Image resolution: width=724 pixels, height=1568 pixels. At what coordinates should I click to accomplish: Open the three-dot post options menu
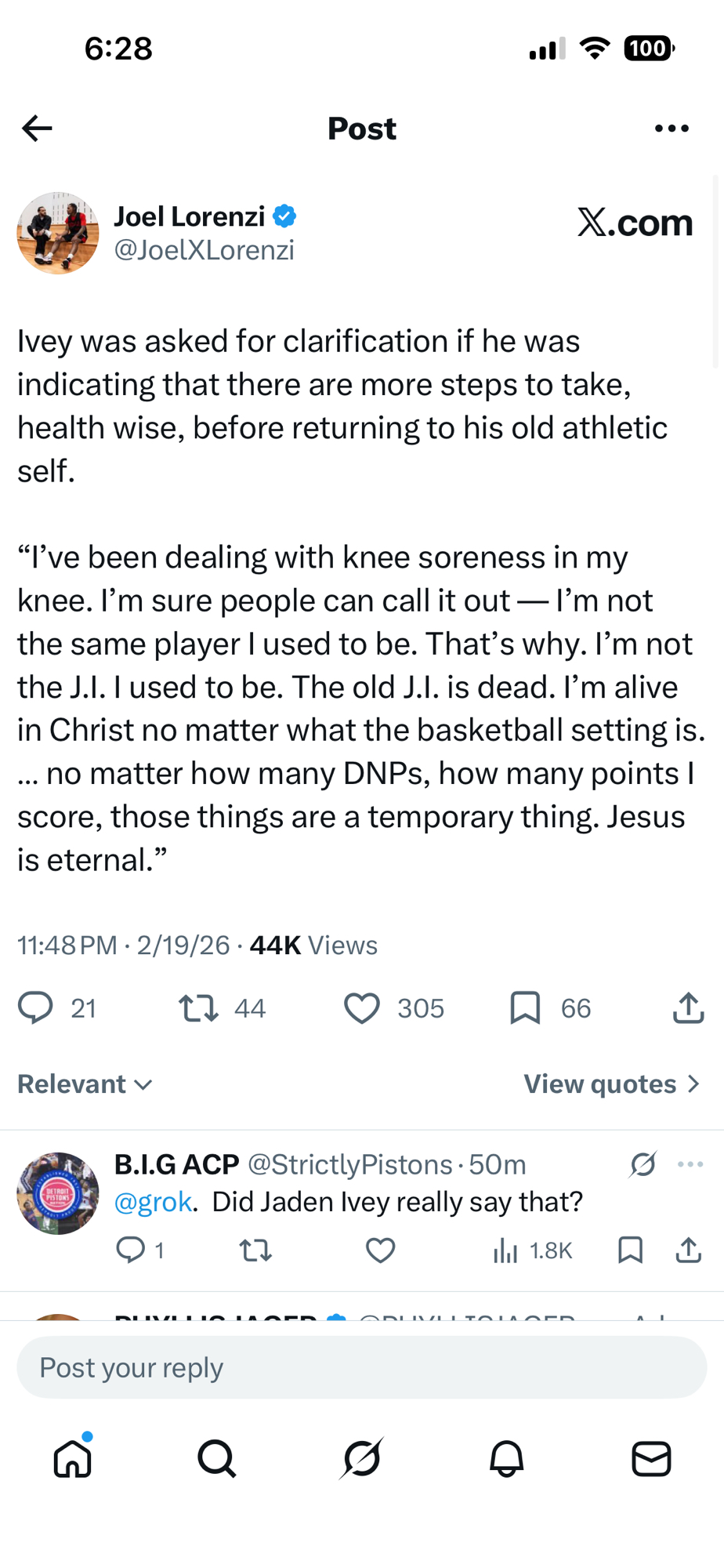pyautogui.click(x=672, y=128)
